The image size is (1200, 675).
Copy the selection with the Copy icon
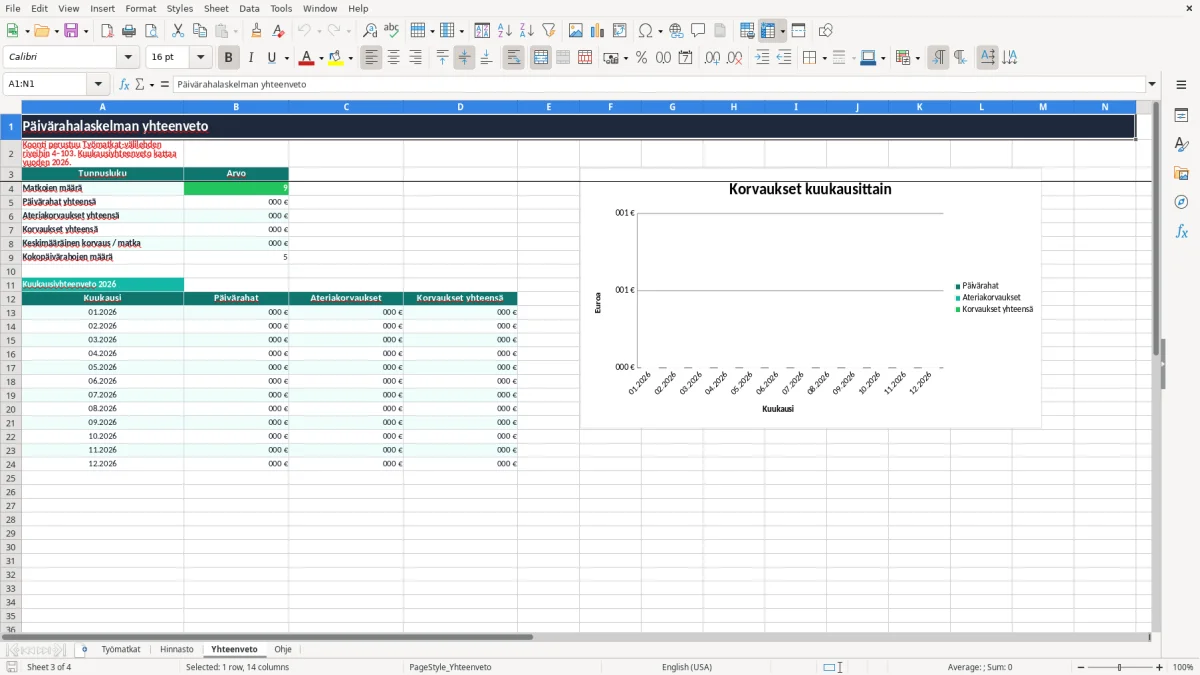[199, 31]
